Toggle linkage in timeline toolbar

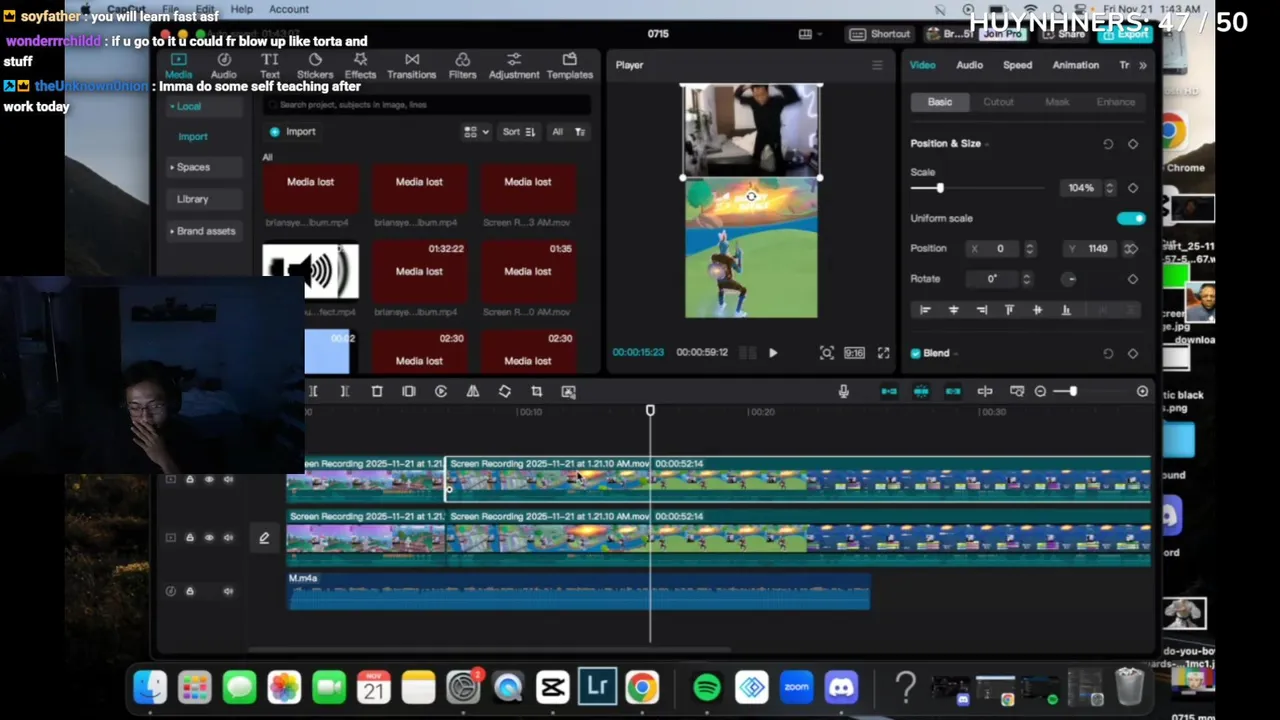(x=953, y=391)
